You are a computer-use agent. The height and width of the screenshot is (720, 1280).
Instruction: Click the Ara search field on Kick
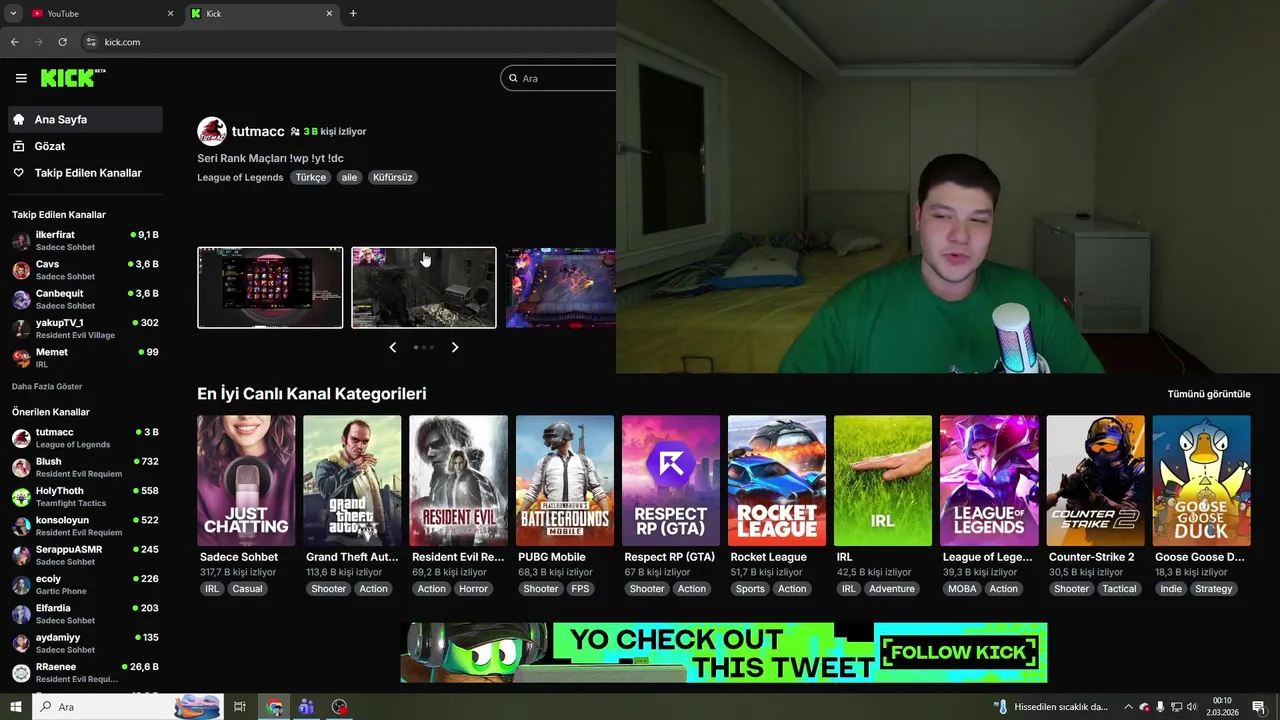[x=560, y=78]
